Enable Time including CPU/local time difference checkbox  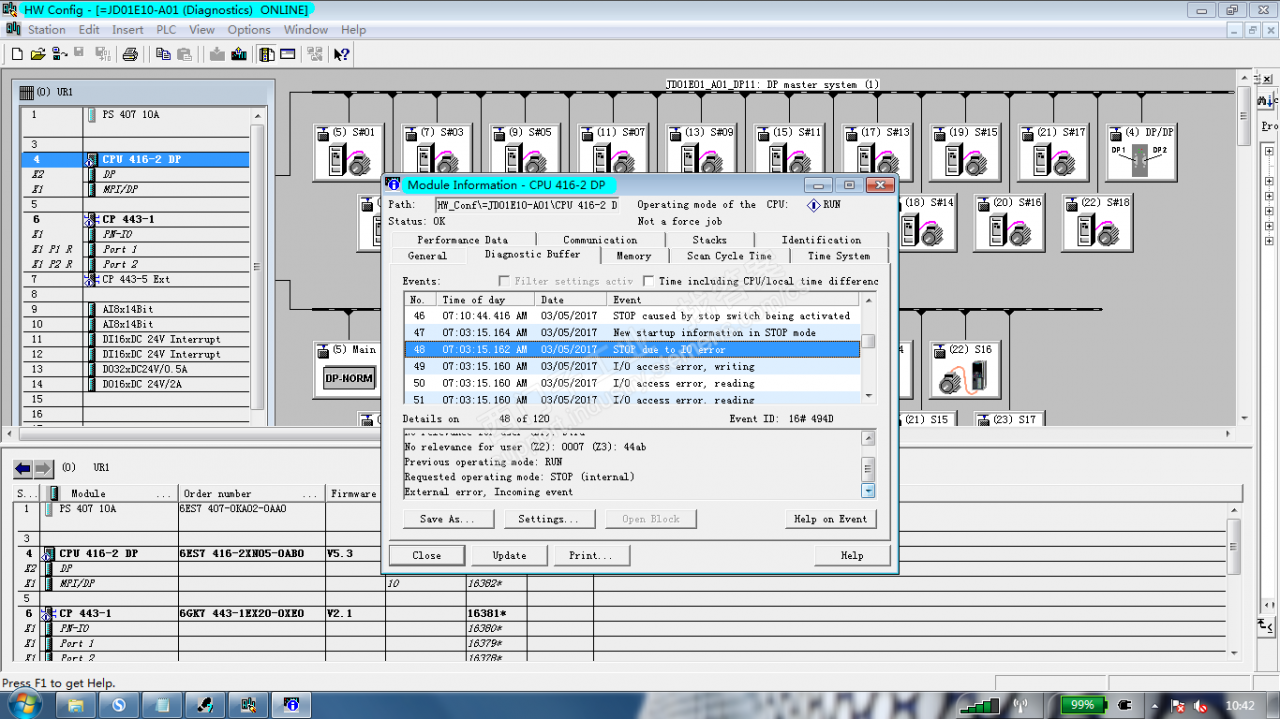coord(648,282)
